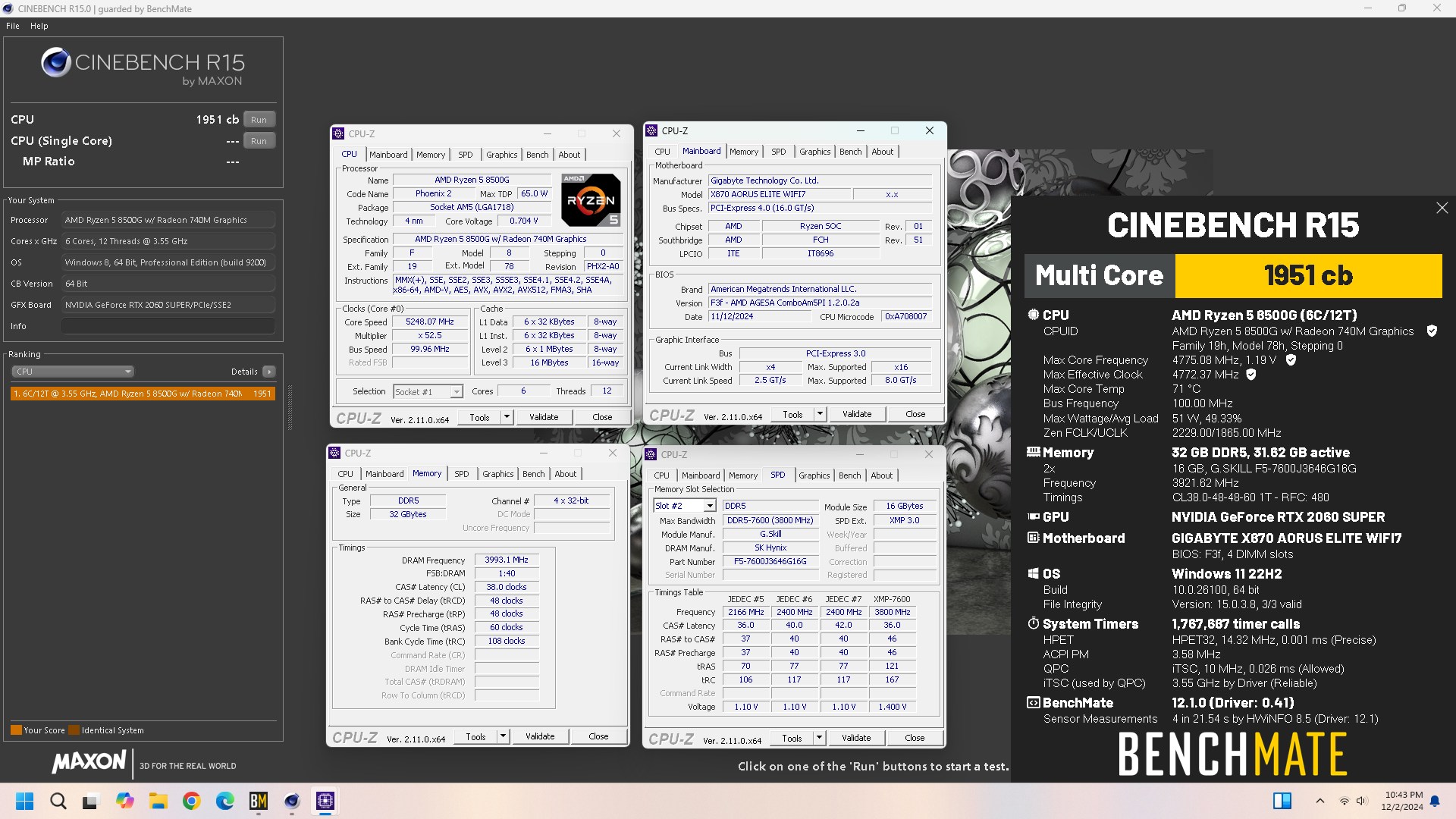Select Memory tab in CPU-Z CPU window
1456x819 pixels.
click(431, 155)
